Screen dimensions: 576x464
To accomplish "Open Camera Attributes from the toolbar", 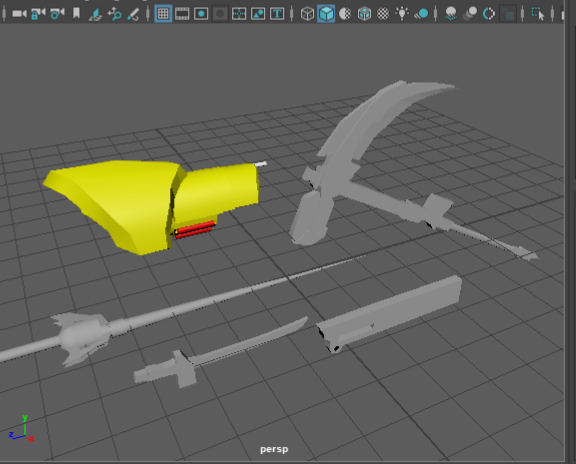I will [57, 14].
